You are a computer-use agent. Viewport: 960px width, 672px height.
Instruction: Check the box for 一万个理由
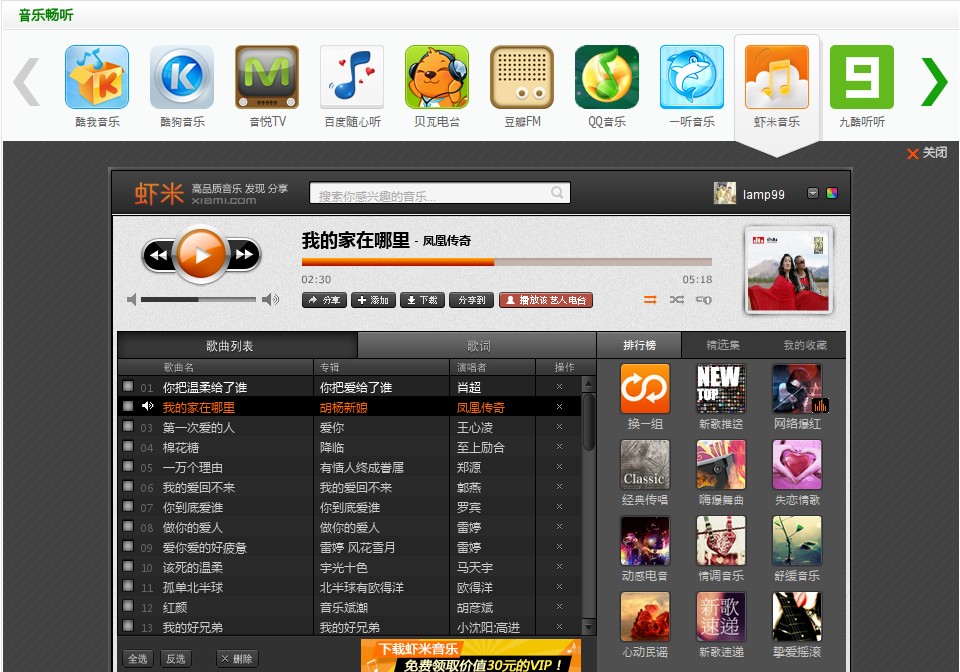128,466
